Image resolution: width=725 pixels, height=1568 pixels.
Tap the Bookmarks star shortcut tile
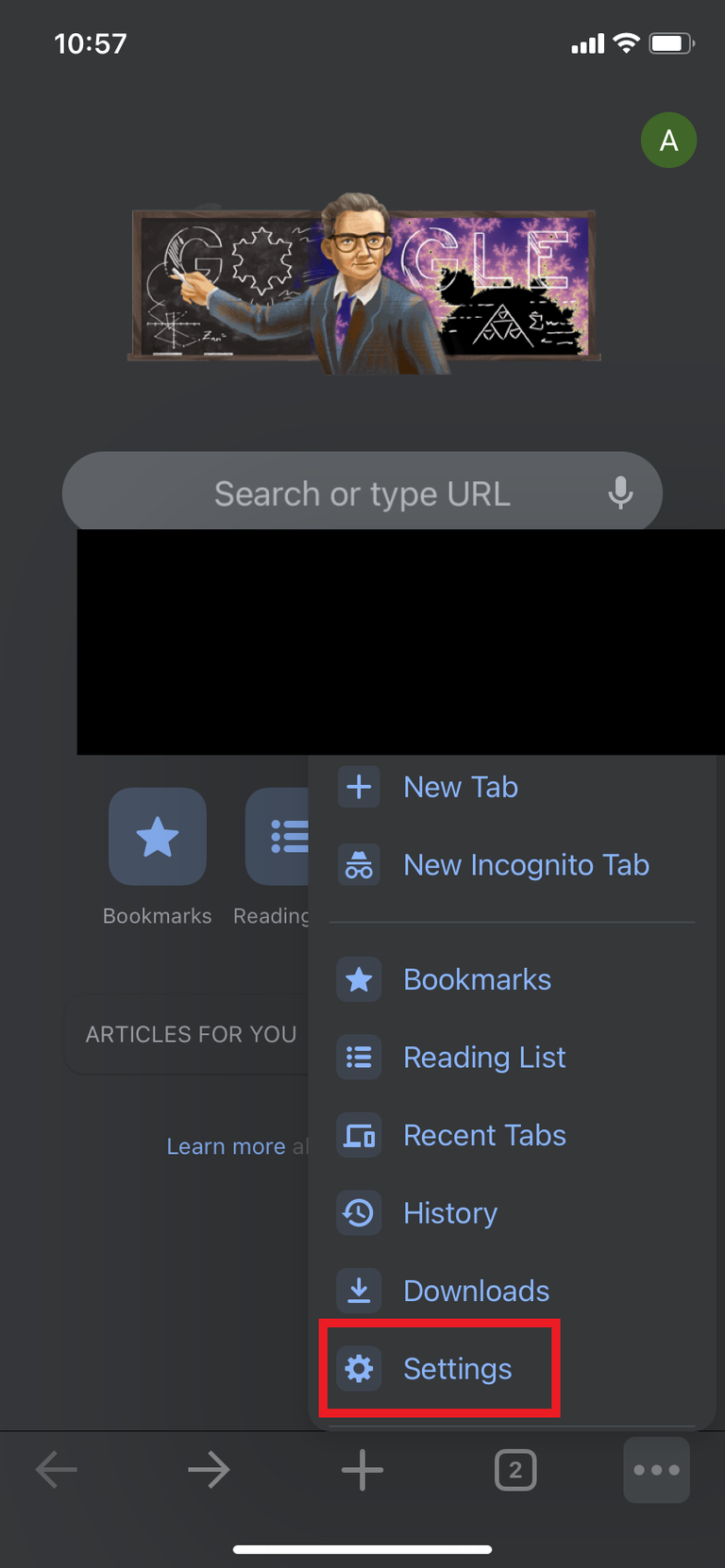tap(158, 837)
